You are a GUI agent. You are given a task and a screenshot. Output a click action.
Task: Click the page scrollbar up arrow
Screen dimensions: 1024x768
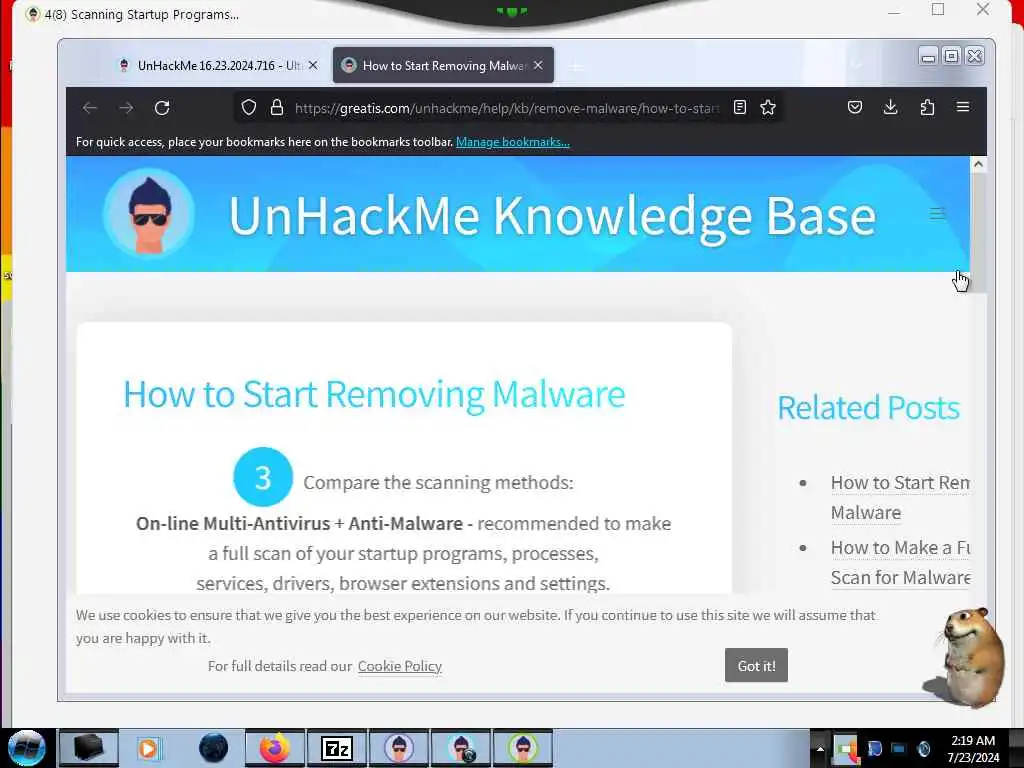(x=978, y=164)
